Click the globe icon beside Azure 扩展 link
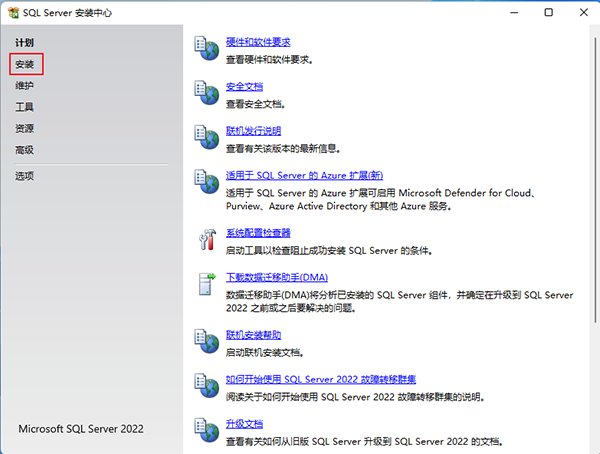 [x=207, y=181]
